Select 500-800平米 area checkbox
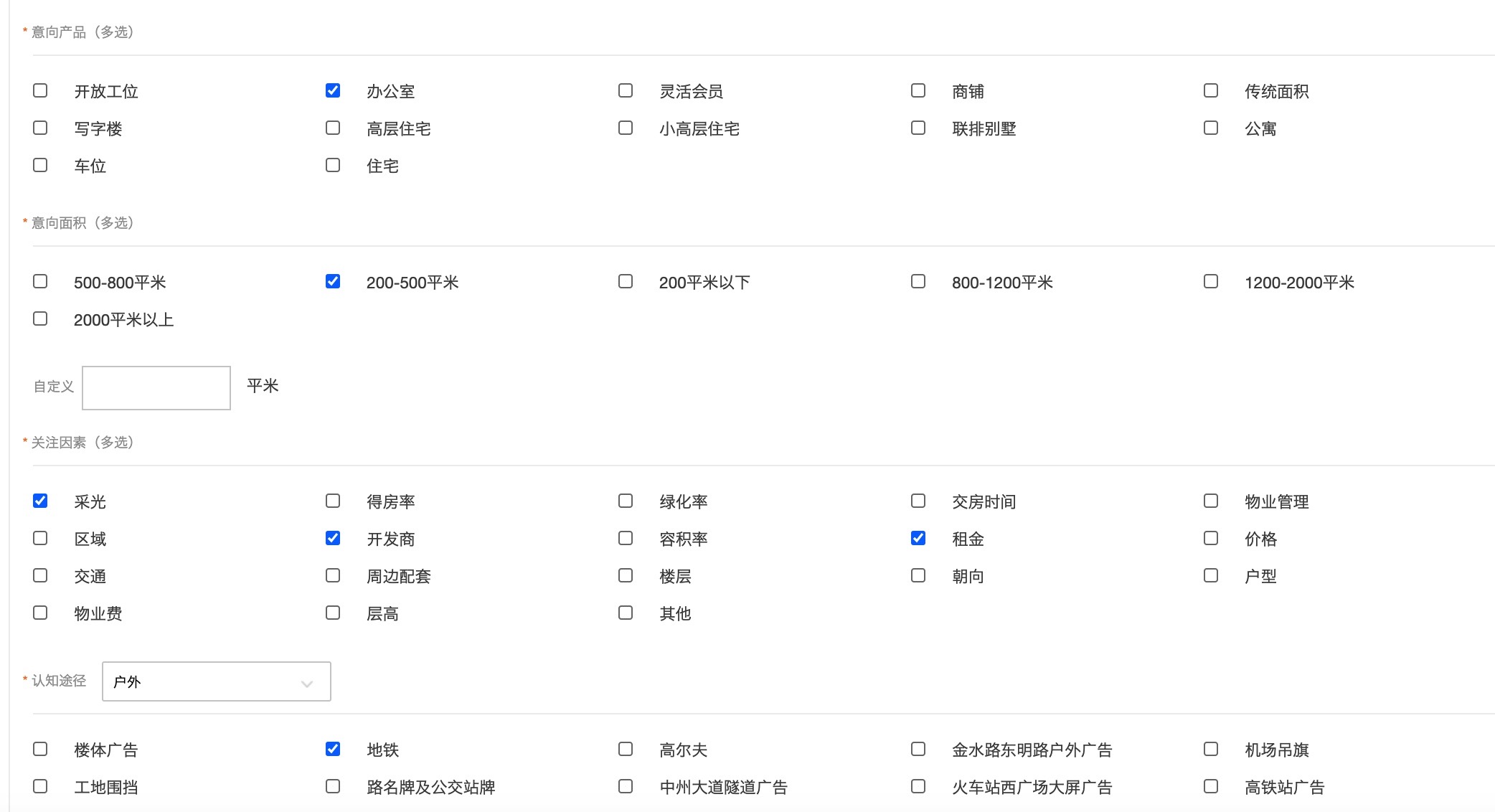Screen dimensions: 1495x812 [x=40, y=282]
